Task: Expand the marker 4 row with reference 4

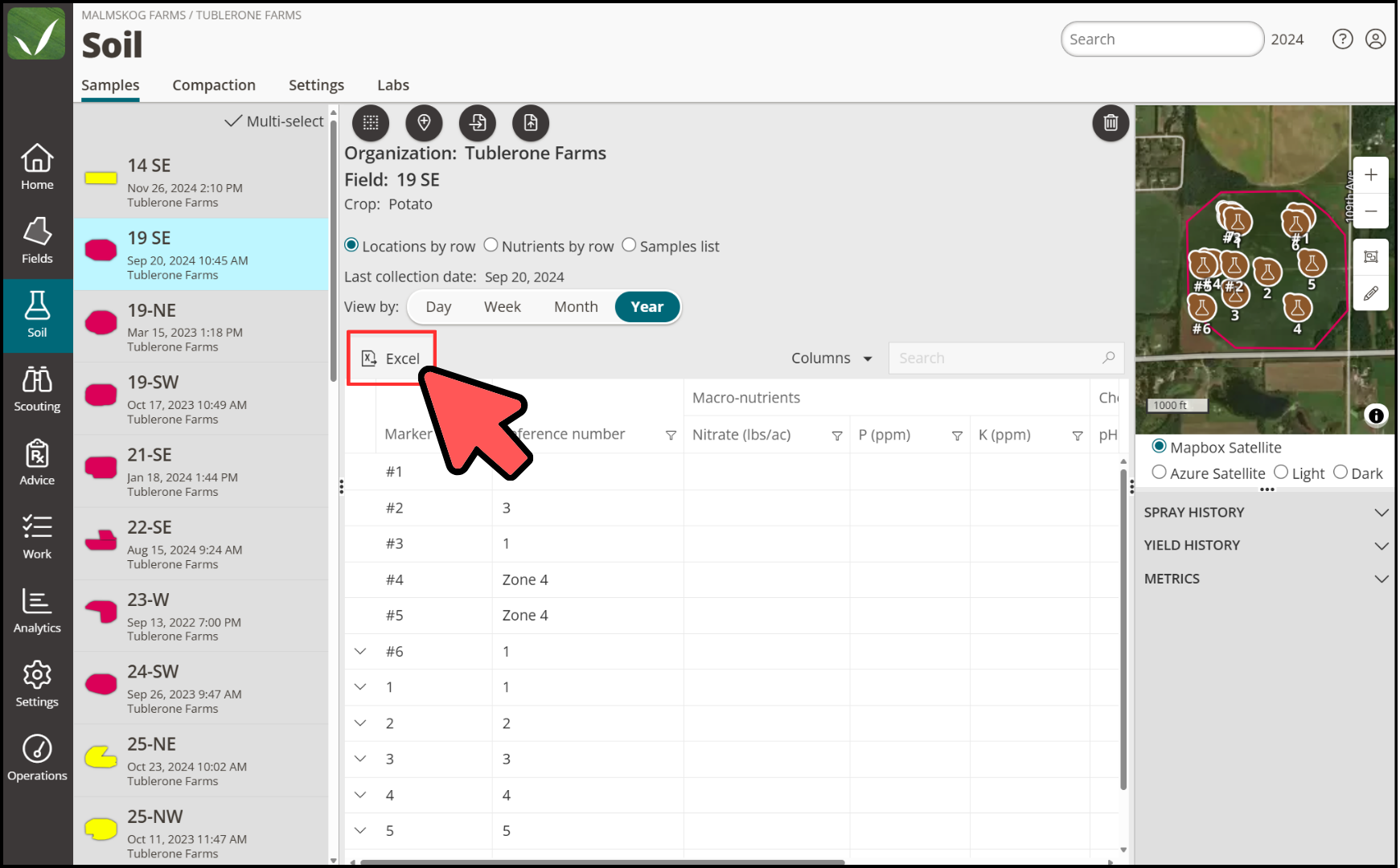Action: pyautogui.click(x=360, y=795)
